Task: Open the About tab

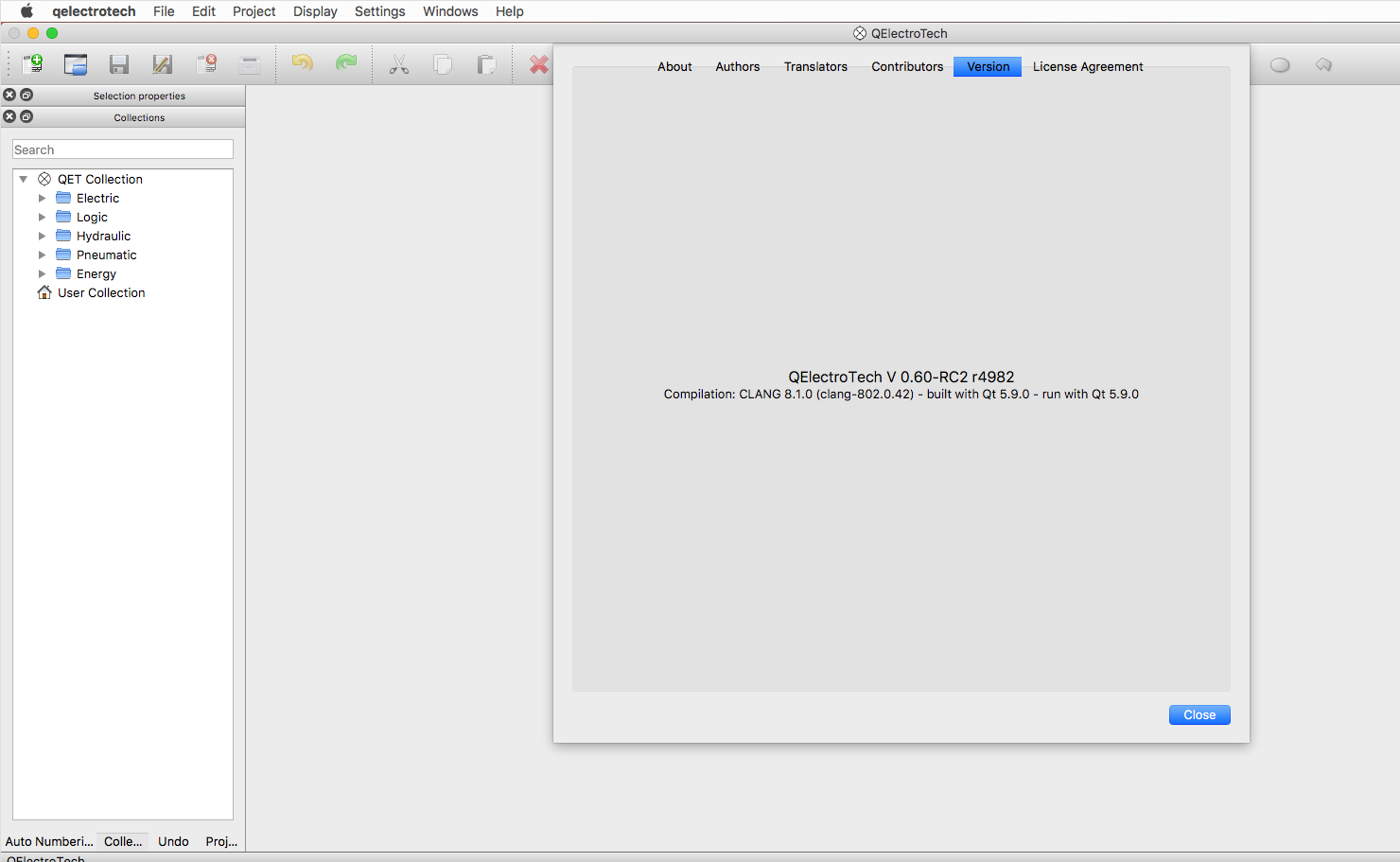Action: tap(674, 66)
